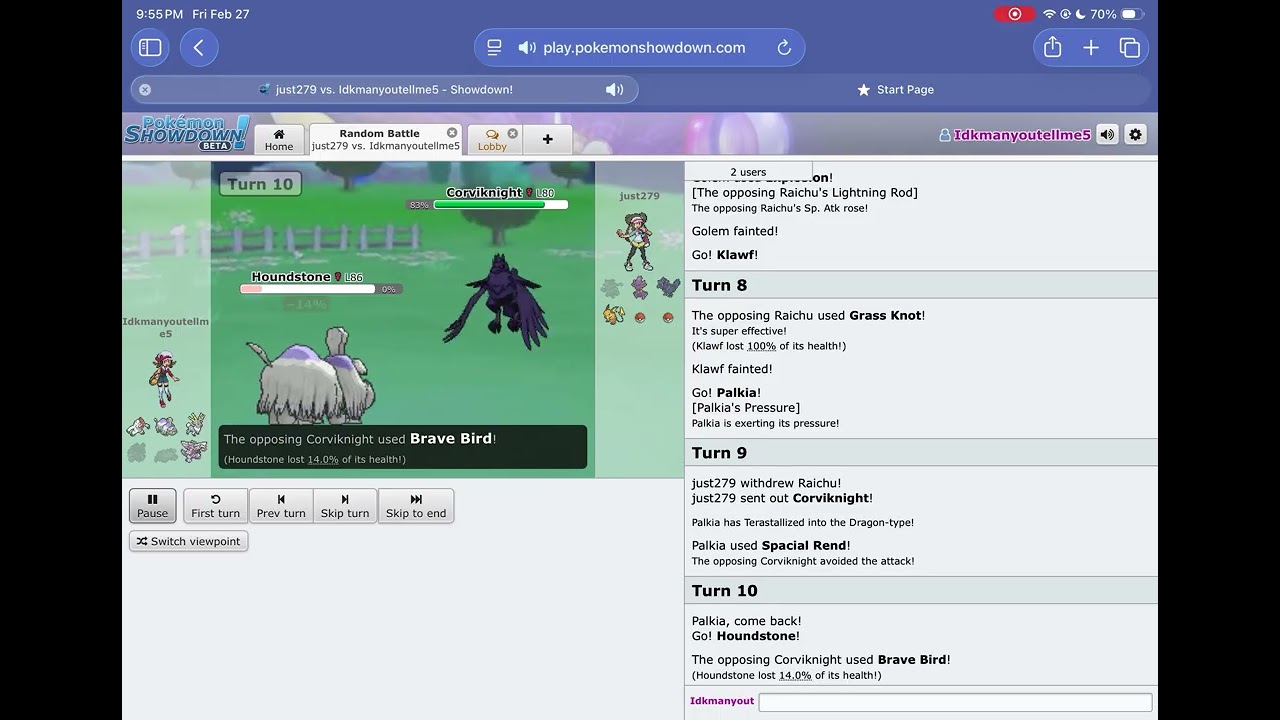Click the Turn 9 header in battle log
The width and height of the screenshot is (1280, 720).
pyautogui.click(x=921, y=453)
